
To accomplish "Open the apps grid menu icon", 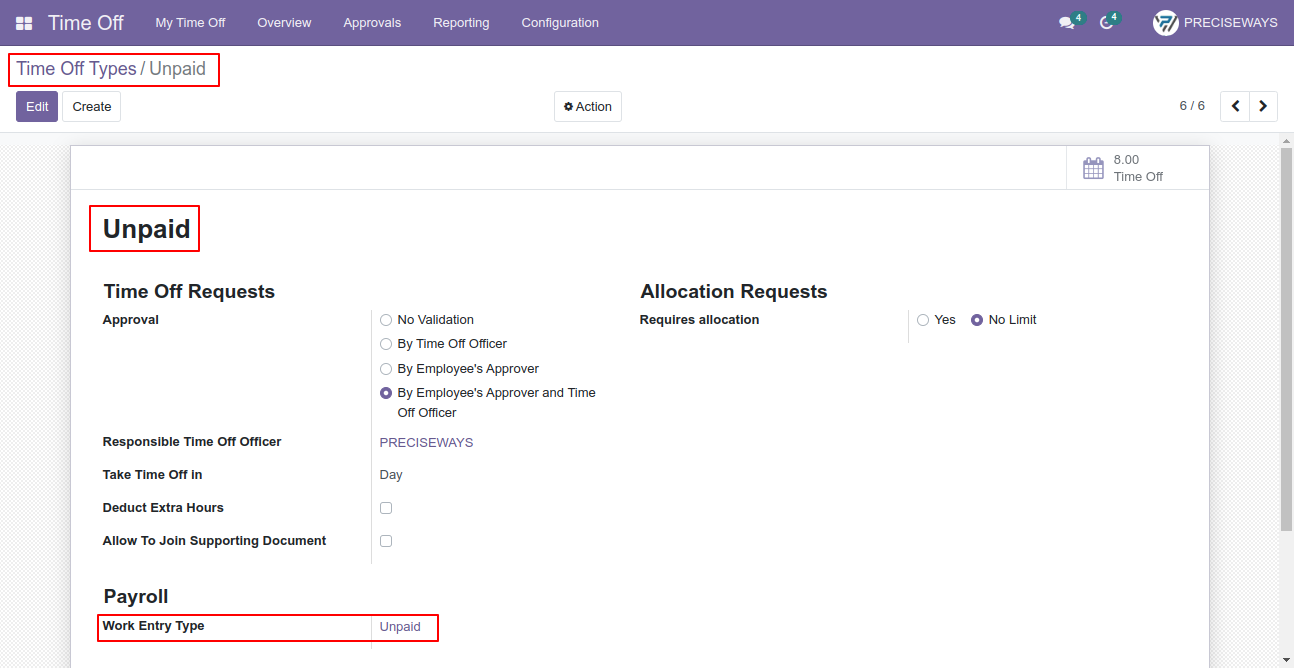I will (x=24, y=23).
